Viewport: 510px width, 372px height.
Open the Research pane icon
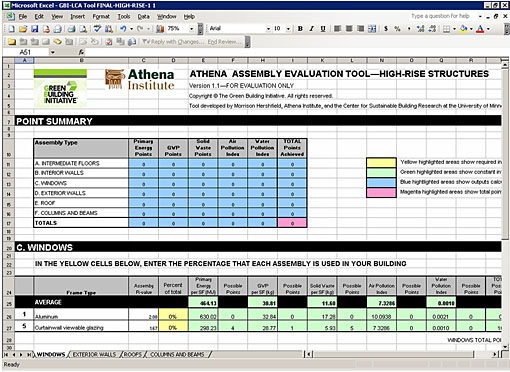109,29
